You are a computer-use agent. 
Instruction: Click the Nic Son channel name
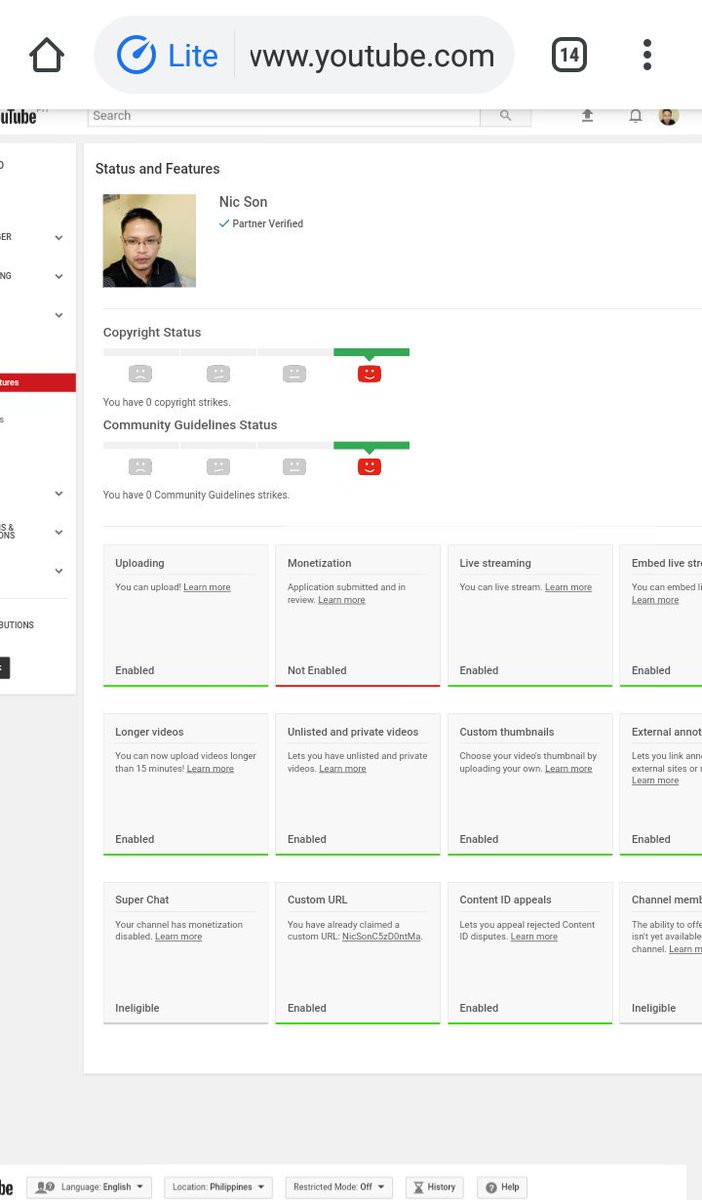[243, 202]
